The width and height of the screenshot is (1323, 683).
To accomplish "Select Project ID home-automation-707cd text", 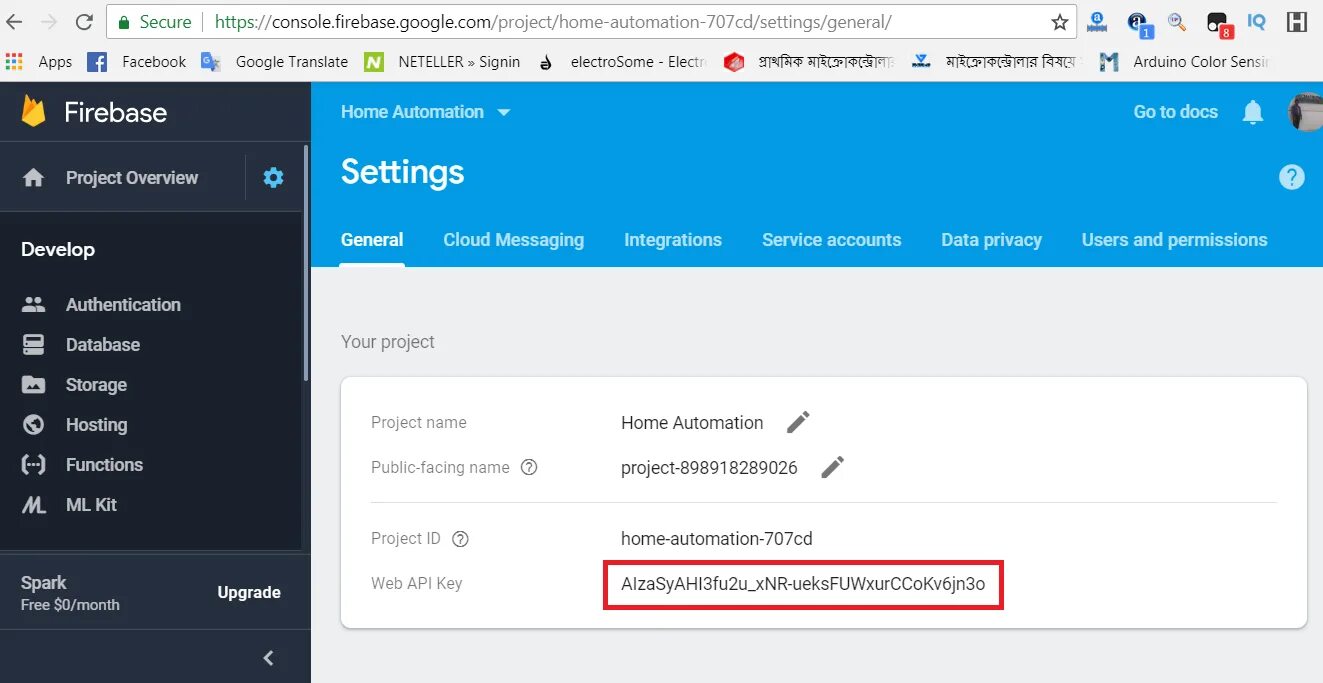I will tap(717, 539).
